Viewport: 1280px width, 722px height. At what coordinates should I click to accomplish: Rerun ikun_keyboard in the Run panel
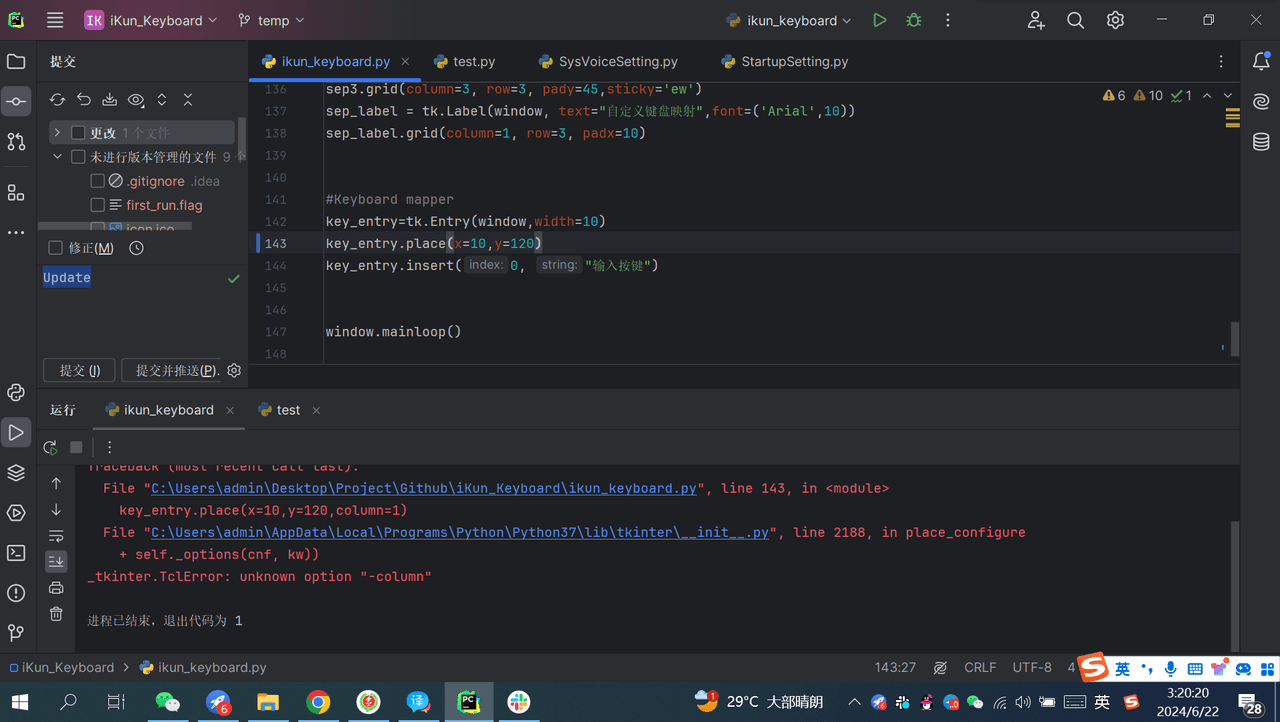[50, 447]
